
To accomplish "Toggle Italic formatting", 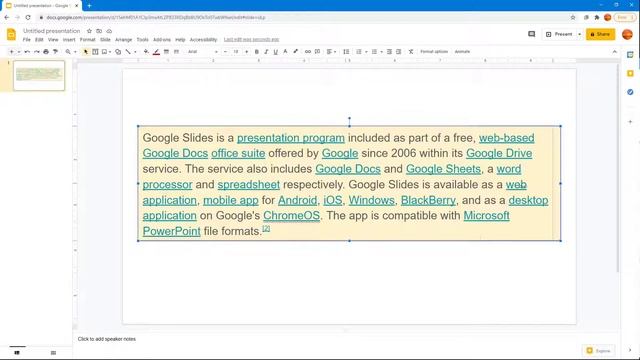I will 266,52.
